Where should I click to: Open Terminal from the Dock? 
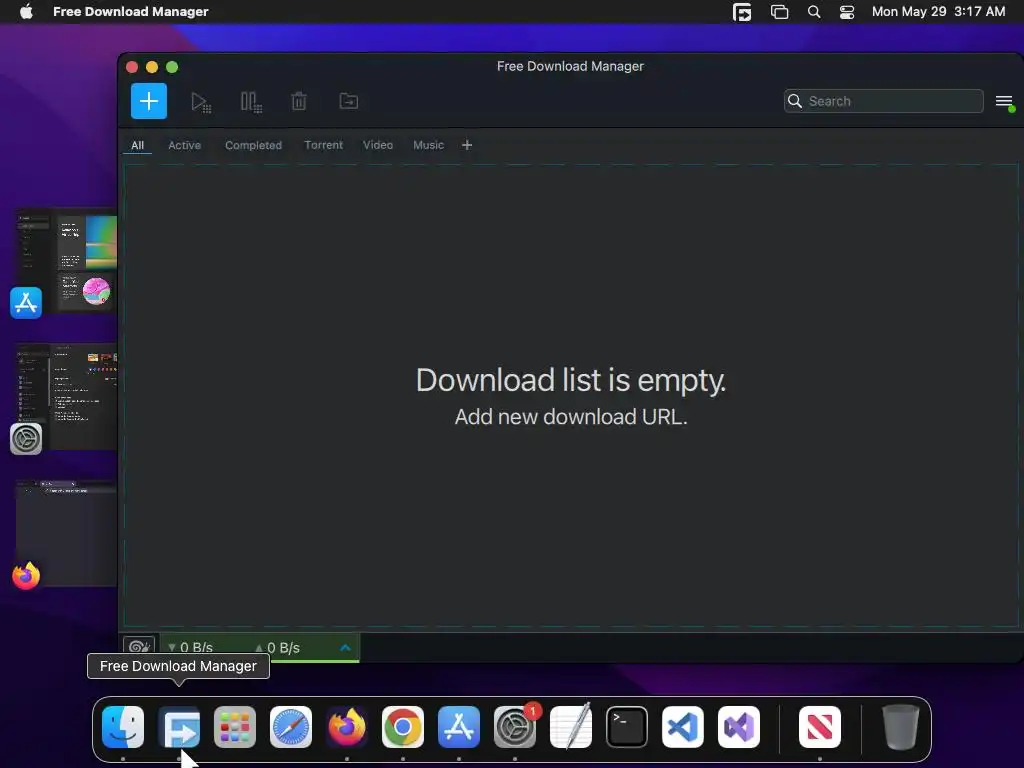[627, 727]
